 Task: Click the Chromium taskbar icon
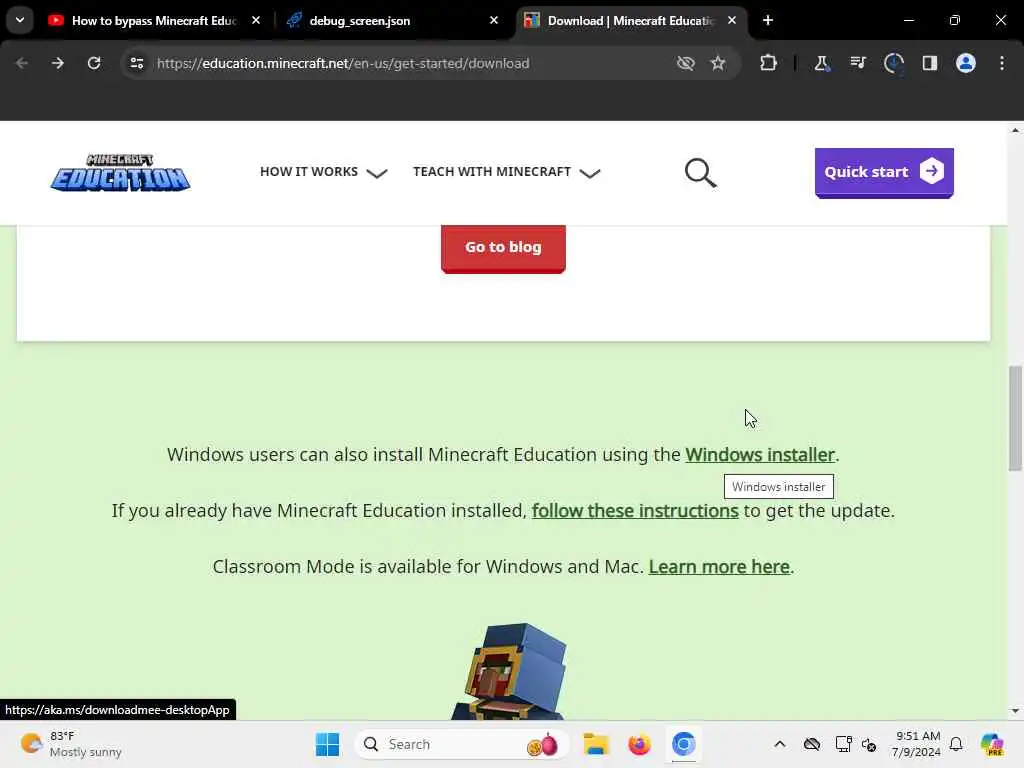[684, 744]
